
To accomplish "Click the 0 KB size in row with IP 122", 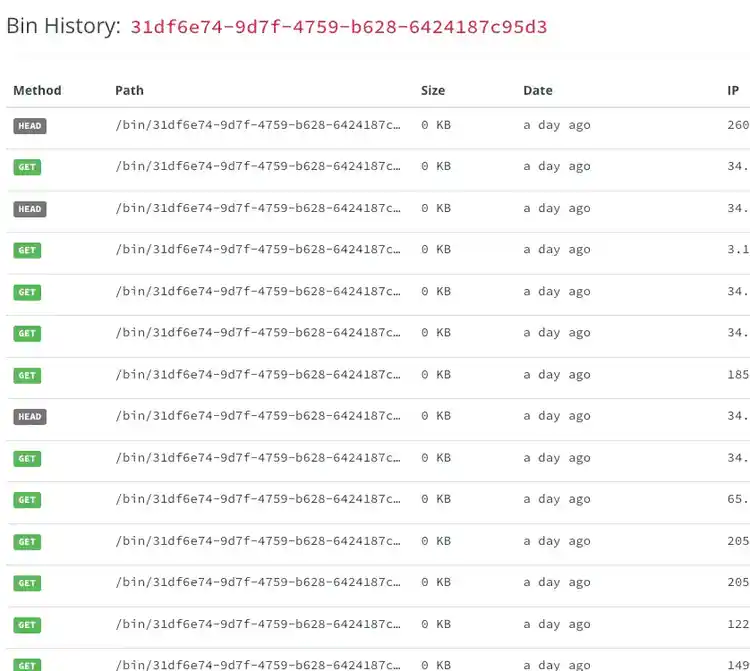I will (435, 624).
